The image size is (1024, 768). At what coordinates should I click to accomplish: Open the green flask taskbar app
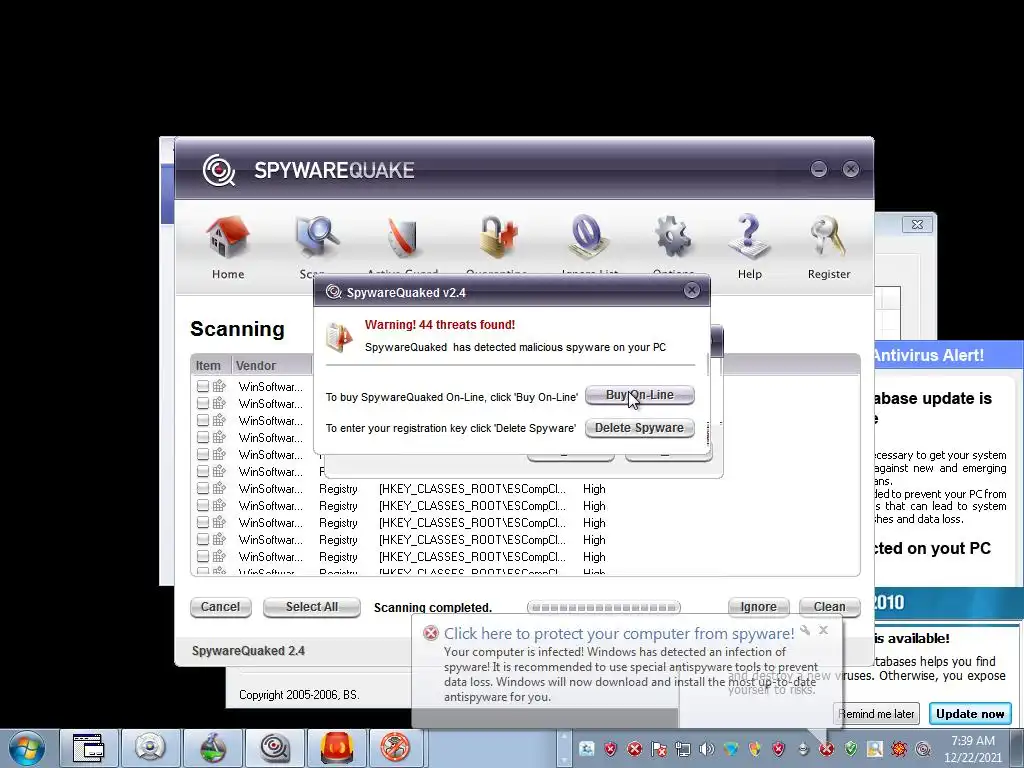coord(212,748)
